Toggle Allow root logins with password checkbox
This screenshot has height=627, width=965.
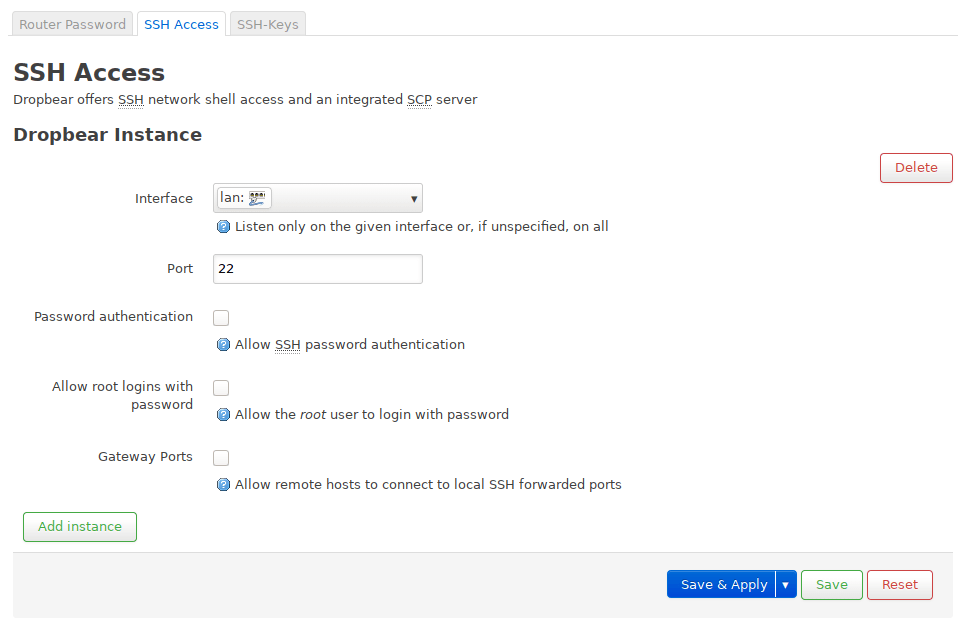[x=221, y=388]
